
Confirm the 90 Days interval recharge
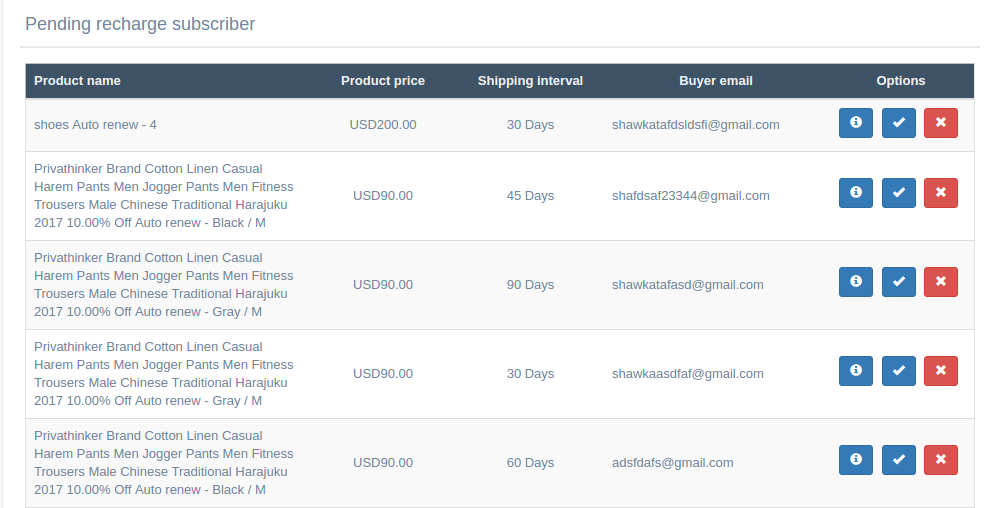(x=898, y=282)
